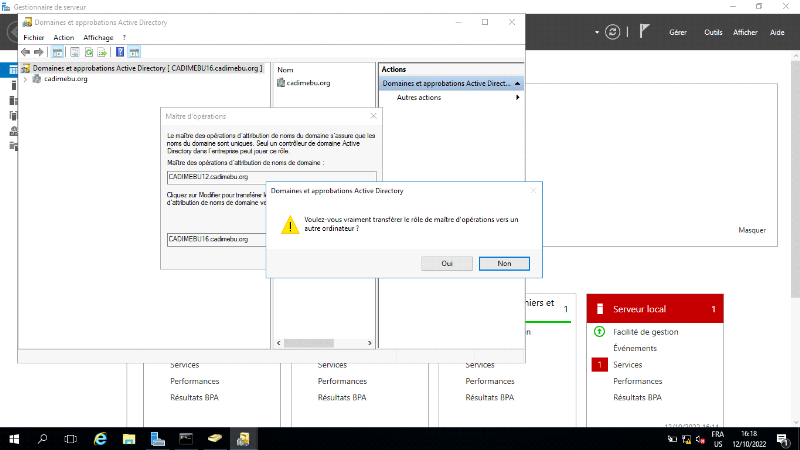The height and width of the screenshot is (450, 800).
Task: Click the Windows Start button
Action: [x=14, y=438]
